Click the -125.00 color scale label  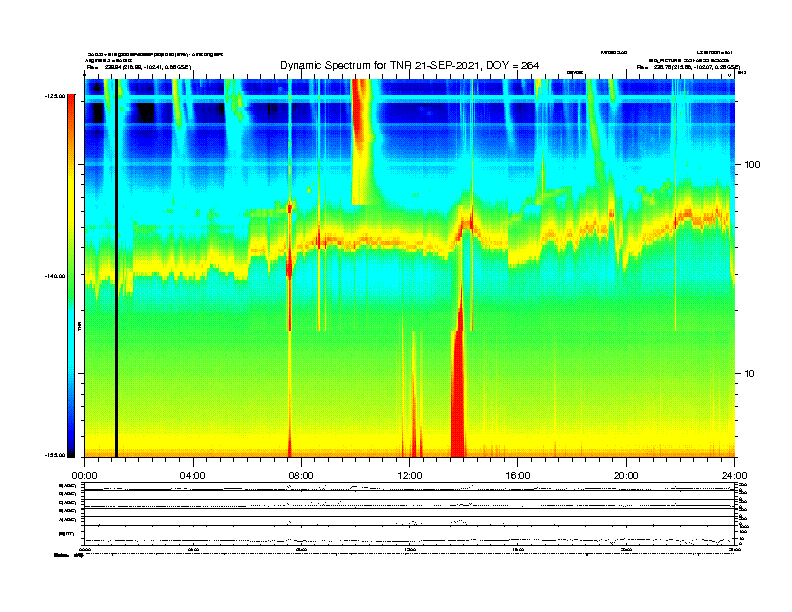(x=55, y=96)
